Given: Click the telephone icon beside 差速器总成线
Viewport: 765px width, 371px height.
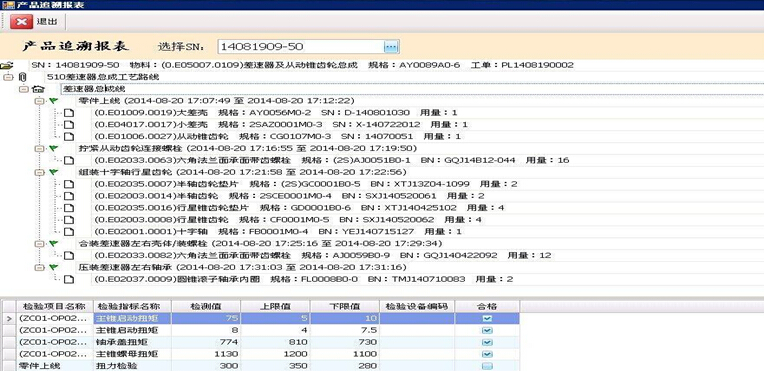Looking at the screenshot, I should (x=38, y=89).
